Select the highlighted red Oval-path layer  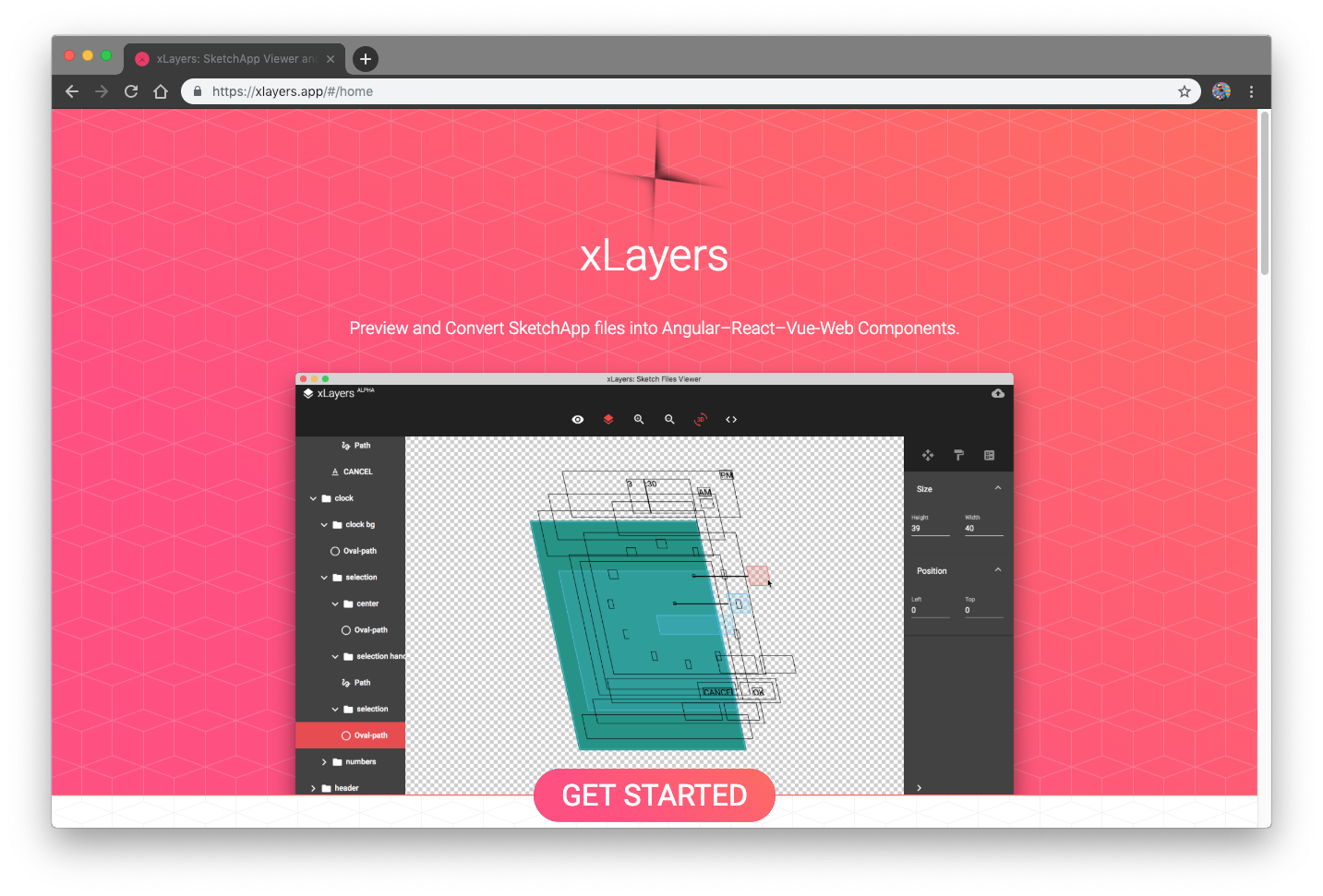click(x=350, y=735)
